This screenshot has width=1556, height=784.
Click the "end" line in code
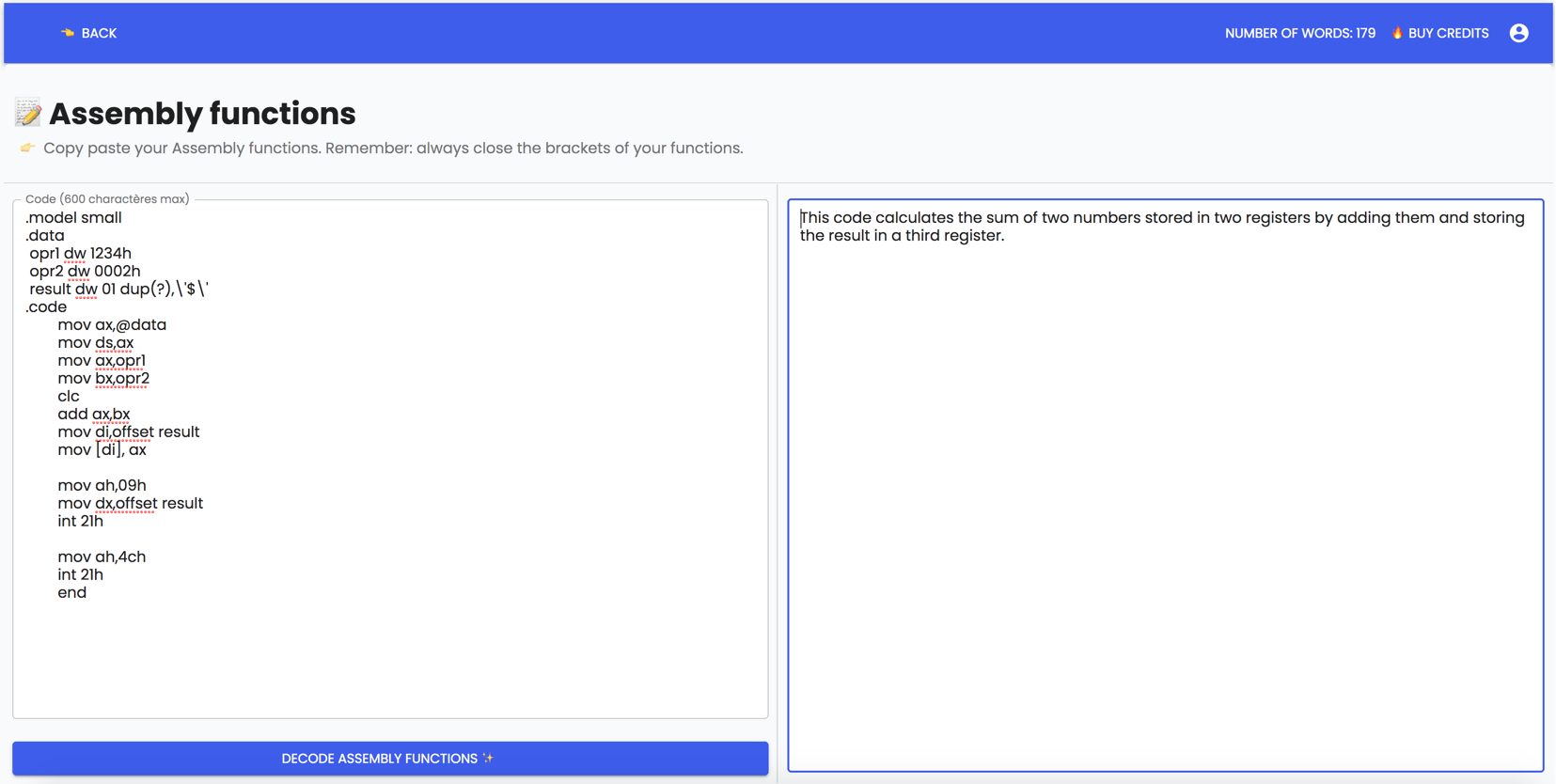tap(72, 593)
